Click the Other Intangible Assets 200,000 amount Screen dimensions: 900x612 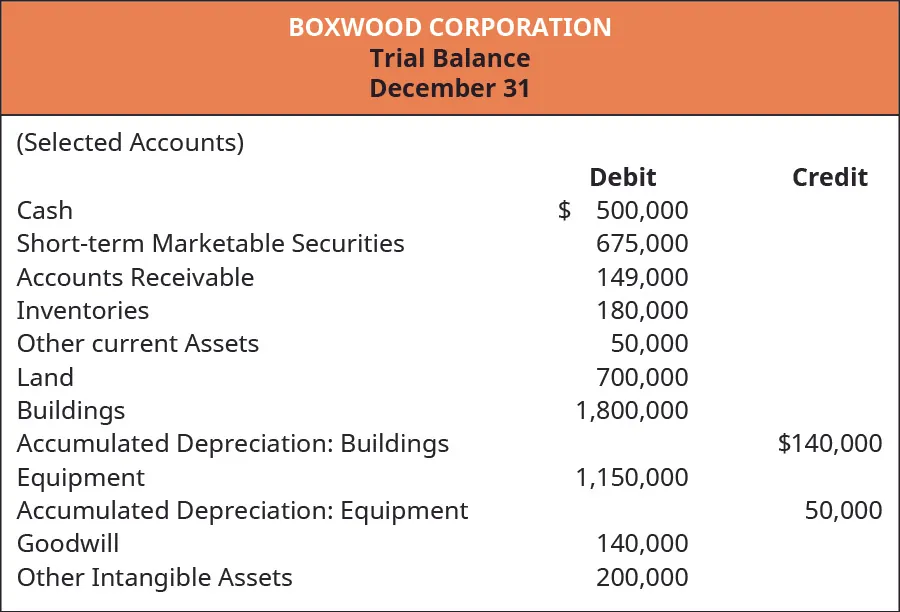click(642, 577)
